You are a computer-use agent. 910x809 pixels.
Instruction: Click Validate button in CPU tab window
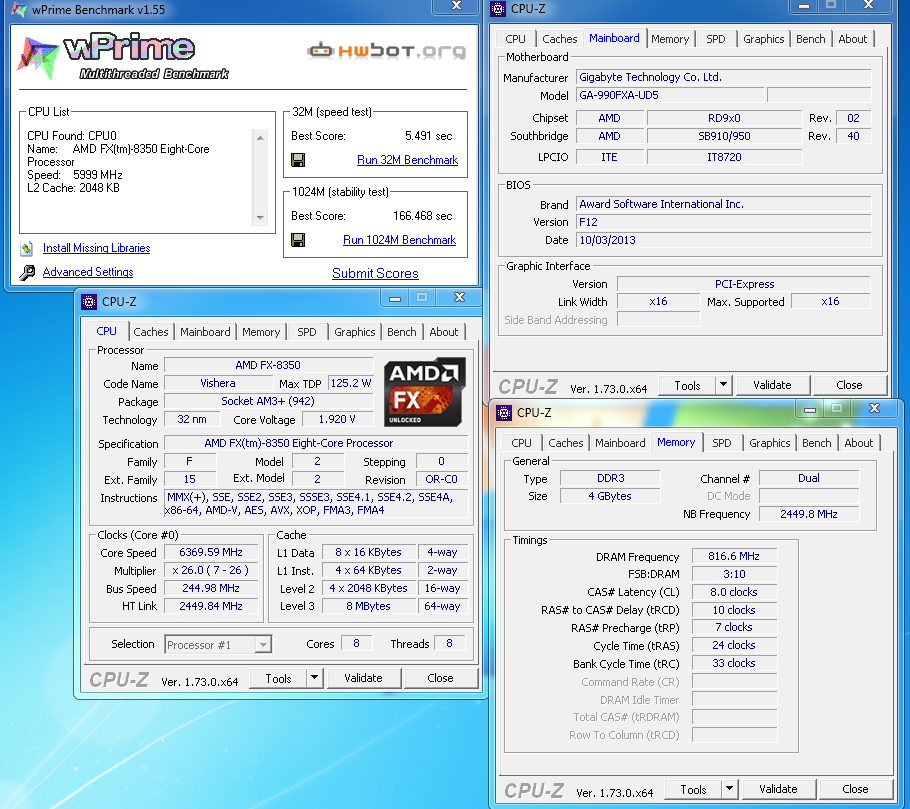[x=363, y=678]
